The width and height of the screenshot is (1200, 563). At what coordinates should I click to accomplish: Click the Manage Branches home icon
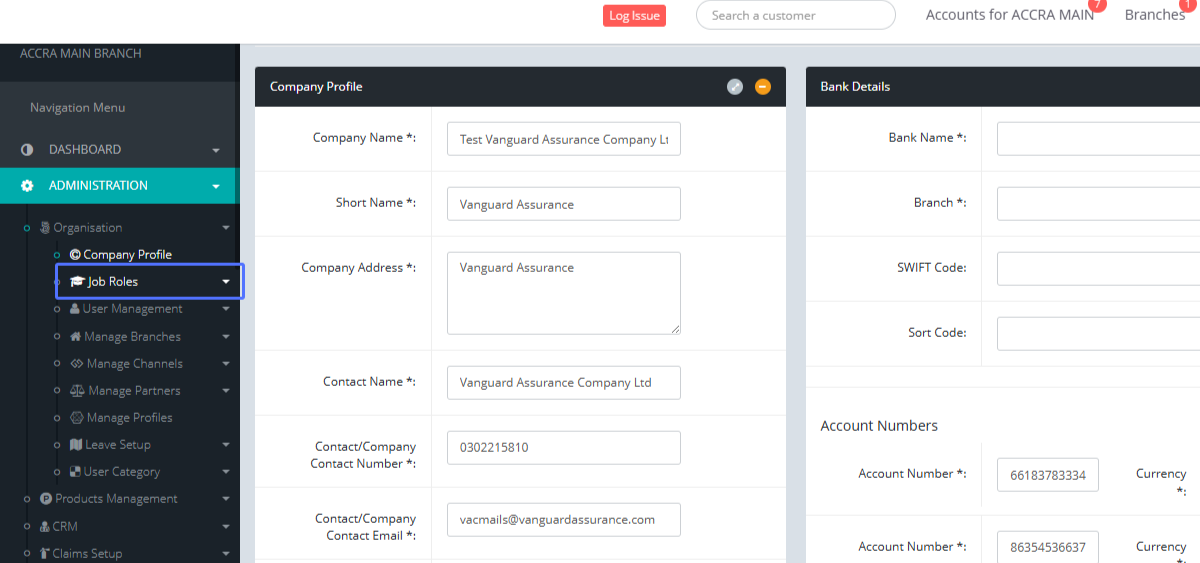click(x=75, y=337)
